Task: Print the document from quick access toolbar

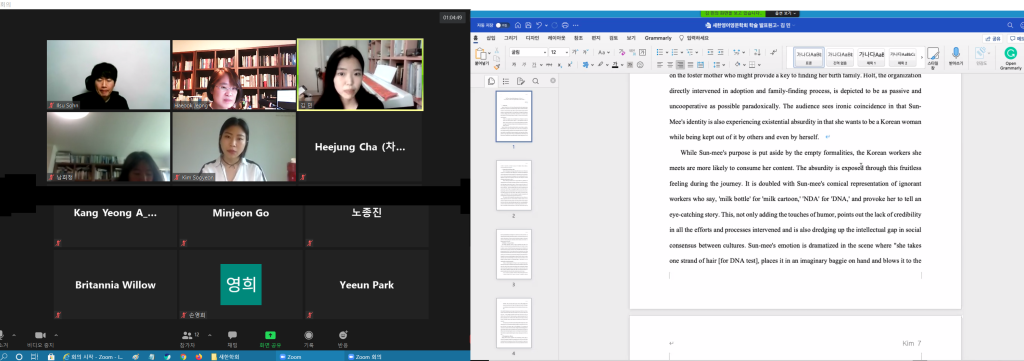Action: click(x=565, y=25)
